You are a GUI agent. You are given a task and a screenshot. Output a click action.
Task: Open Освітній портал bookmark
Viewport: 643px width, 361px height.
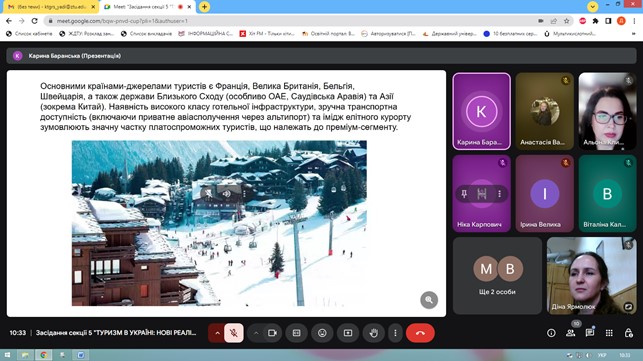pyautogui.click(x=328, y=34)
